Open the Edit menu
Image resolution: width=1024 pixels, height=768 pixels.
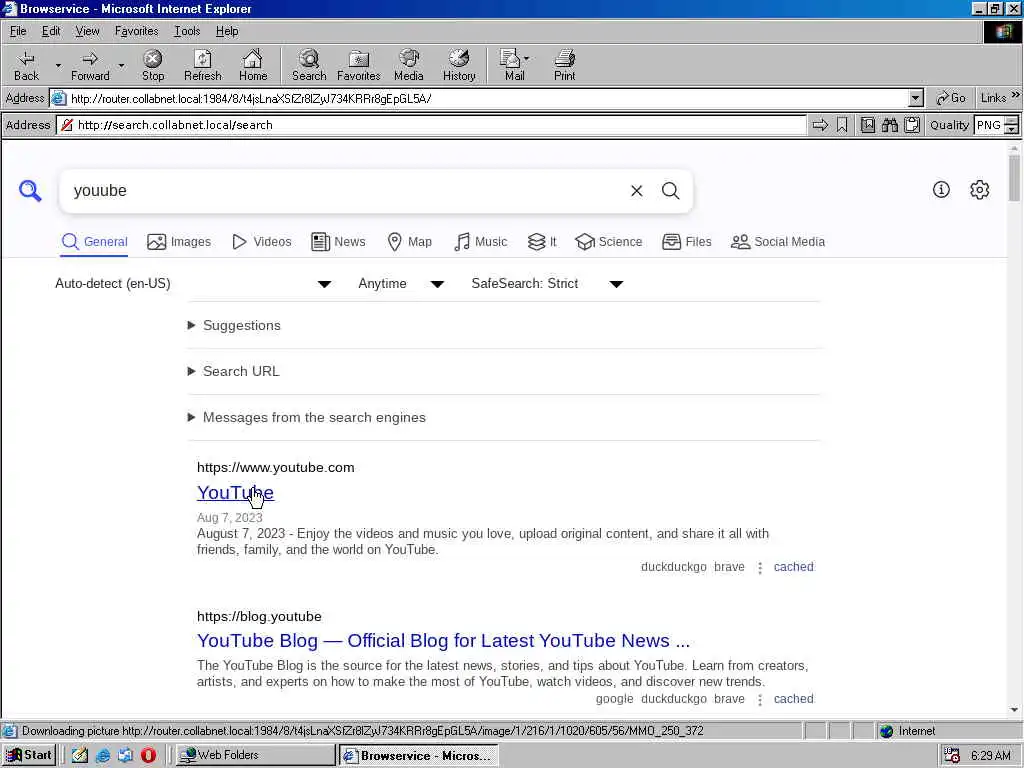(51, 31)
